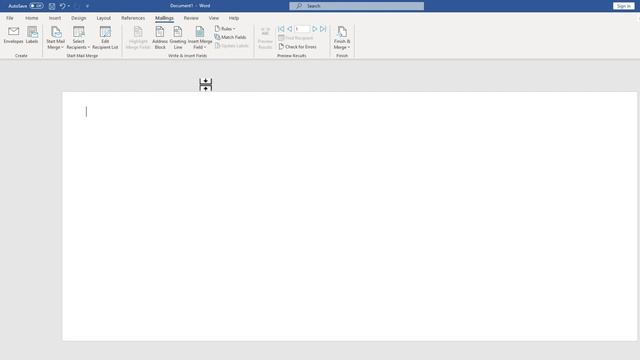Go to last record arrow
The image size is (640, 360).
[323, 29]
